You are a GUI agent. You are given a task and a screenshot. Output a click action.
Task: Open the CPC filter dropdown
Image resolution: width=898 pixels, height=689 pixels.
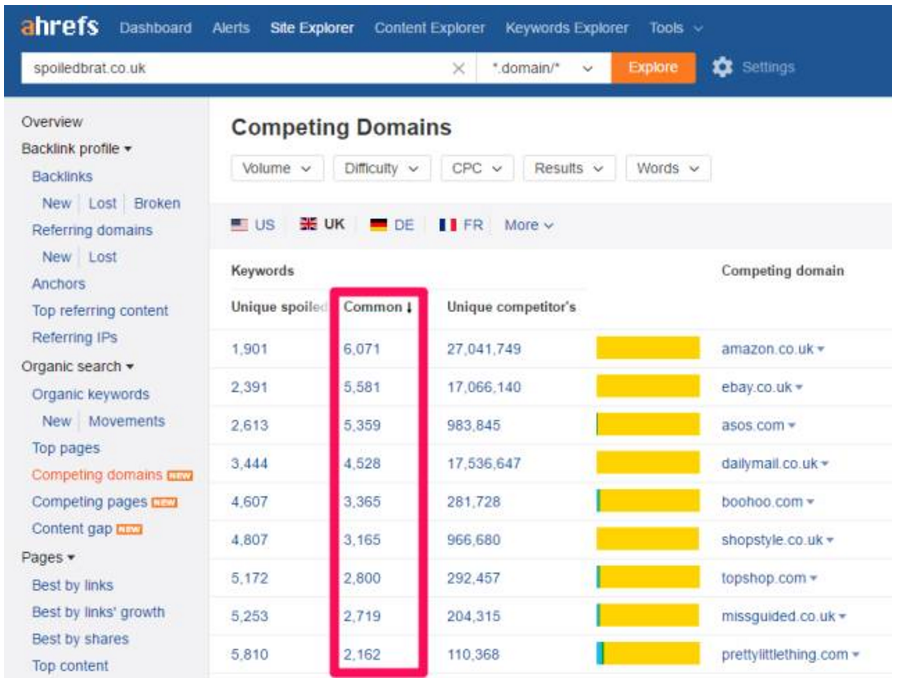(477, 168)
